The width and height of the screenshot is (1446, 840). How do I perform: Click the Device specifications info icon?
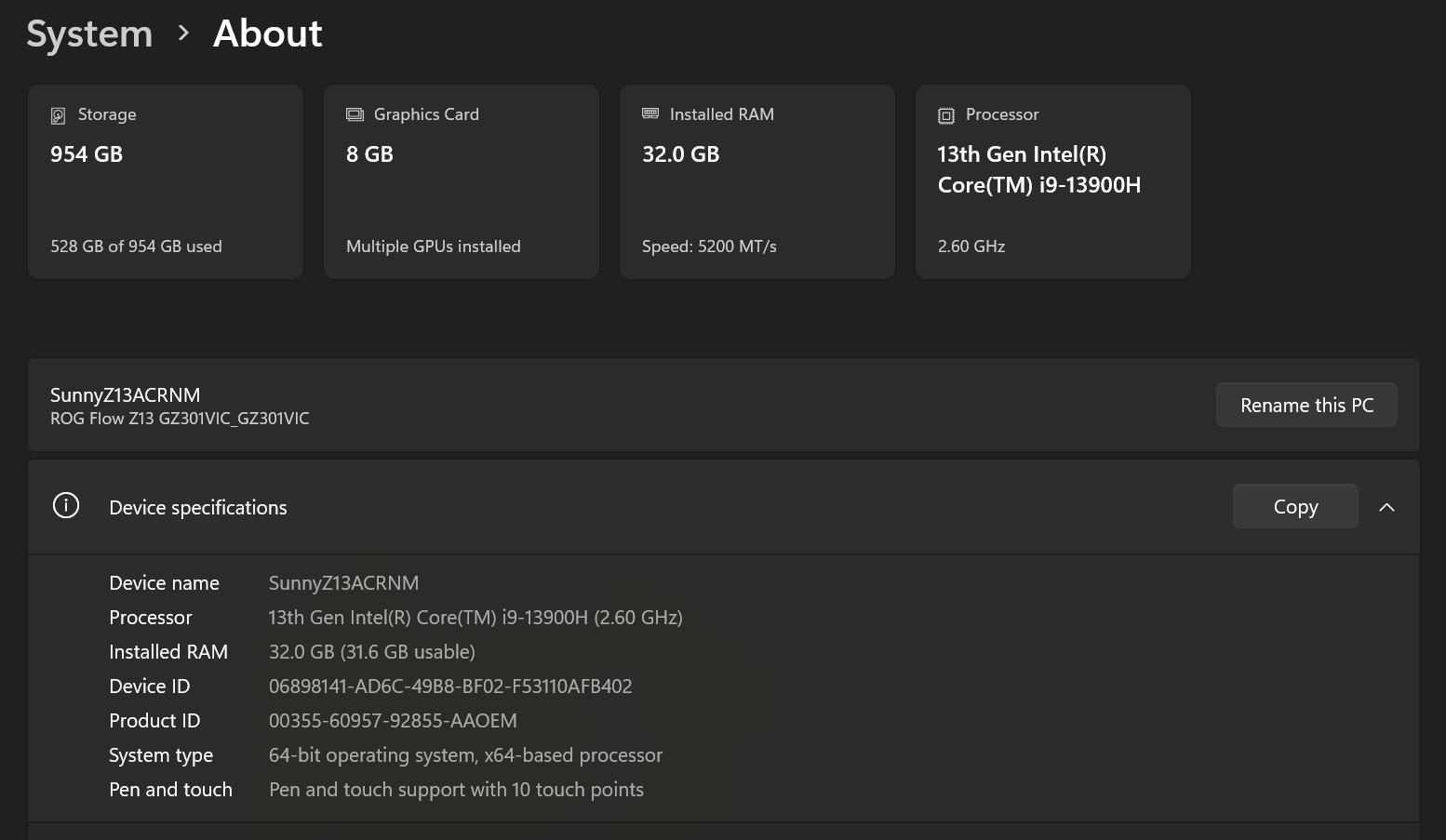tap(66, 506)
